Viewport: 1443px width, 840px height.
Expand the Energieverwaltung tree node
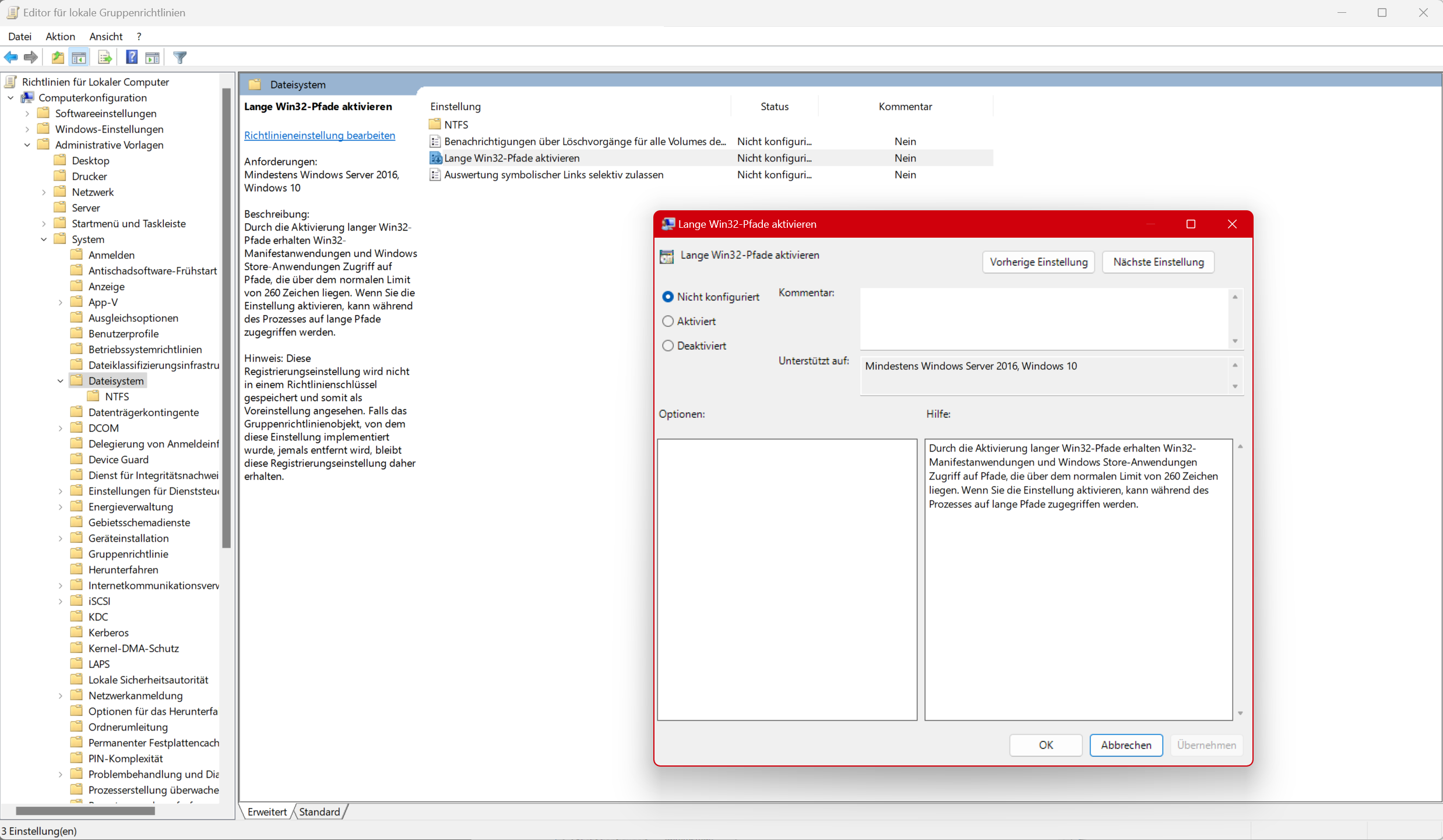[x=60, y=507]
